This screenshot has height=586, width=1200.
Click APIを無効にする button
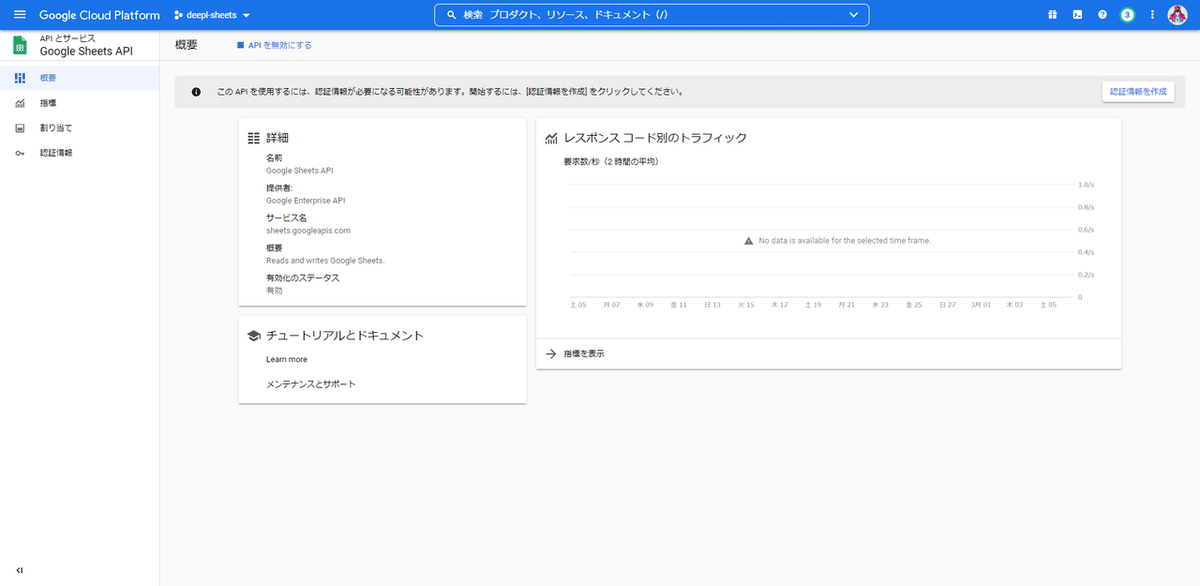click(274, 45)
